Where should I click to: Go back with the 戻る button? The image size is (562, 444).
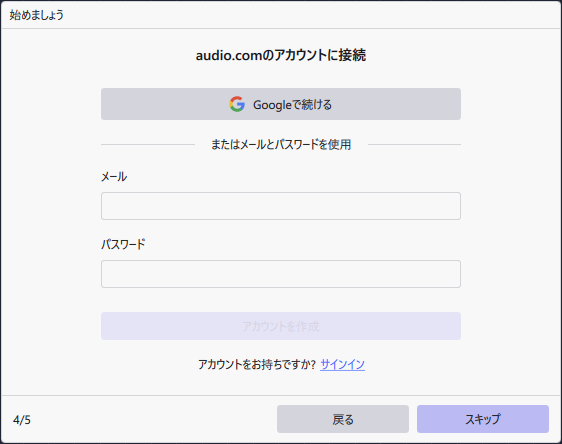pos(343,419)
